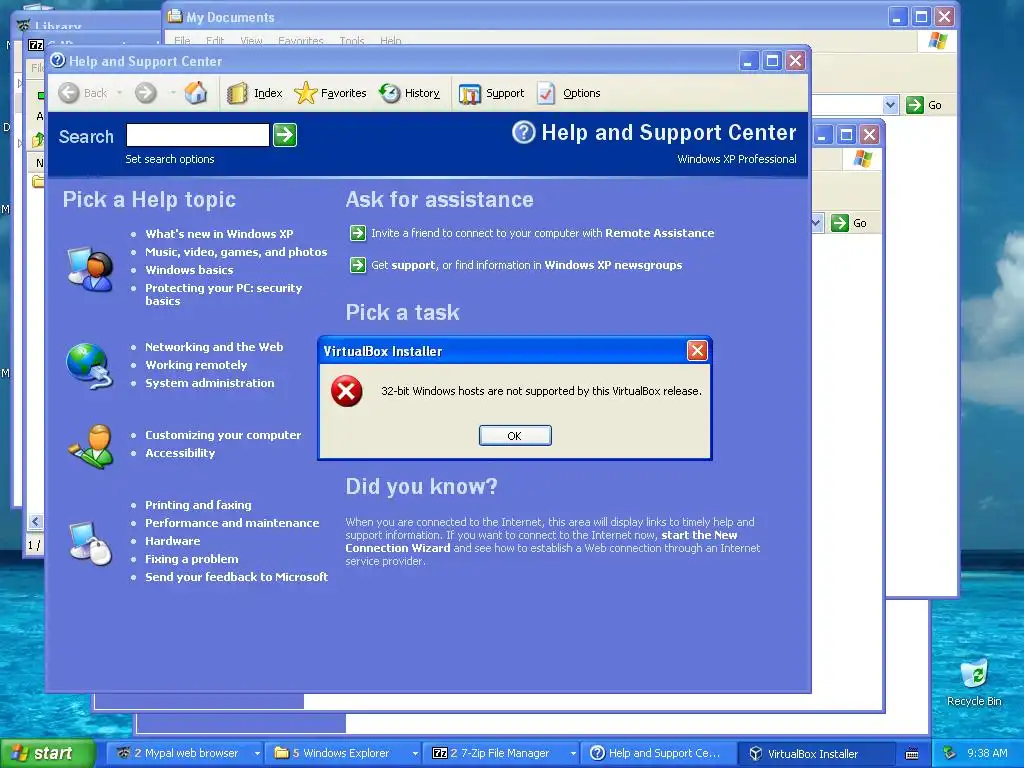
Task: Open Music, video, games, and photos topic
Action: pyautogui.click(x=236, y=252)
